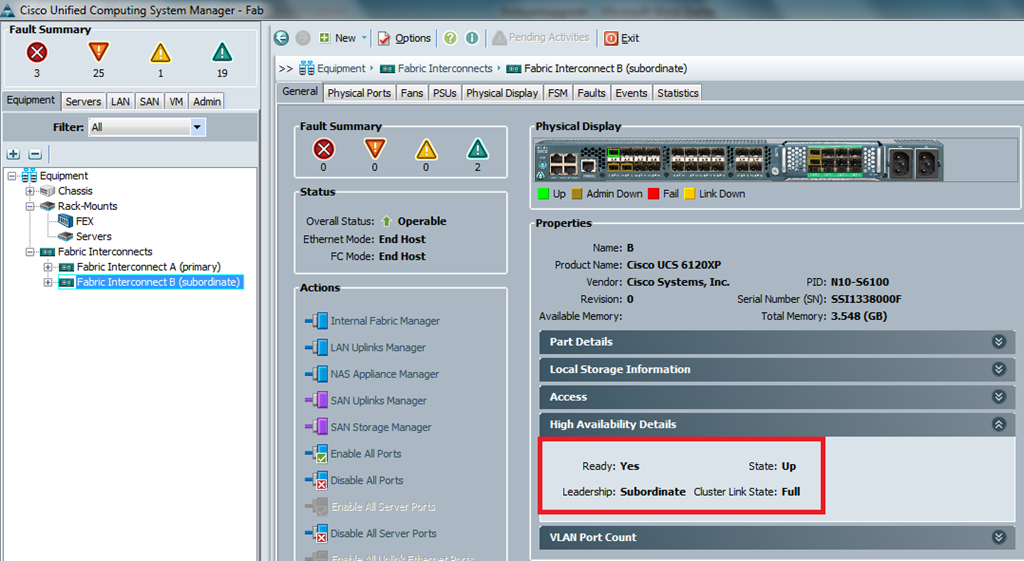This screenshot has height=561, width=1024.
Task: Open the Events tab
Action: click(x=632, y=93)
